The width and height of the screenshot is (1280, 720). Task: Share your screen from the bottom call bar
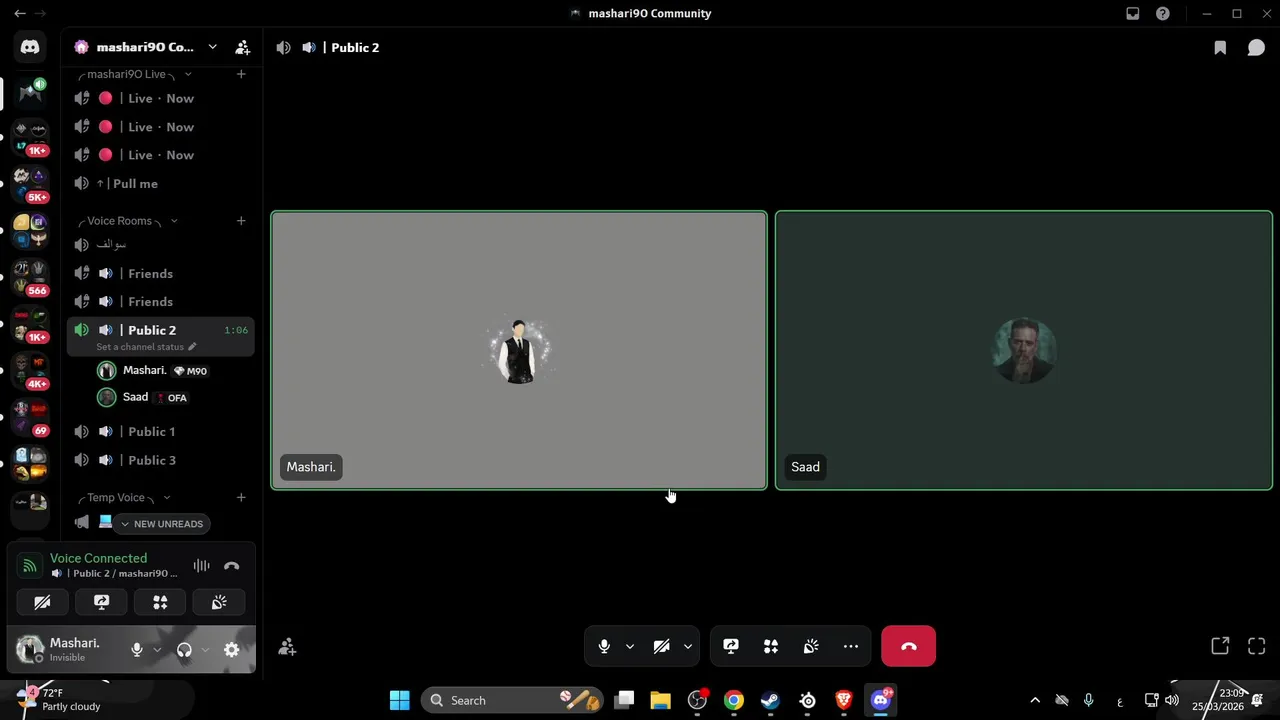coord(731,646)
